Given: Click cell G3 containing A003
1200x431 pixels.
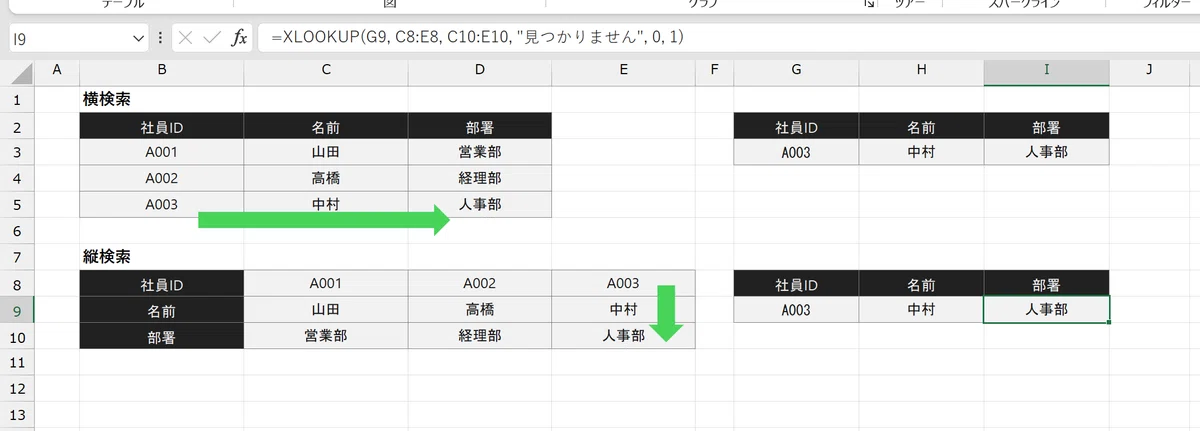Looking at the screenshot, I should [796, 152].
